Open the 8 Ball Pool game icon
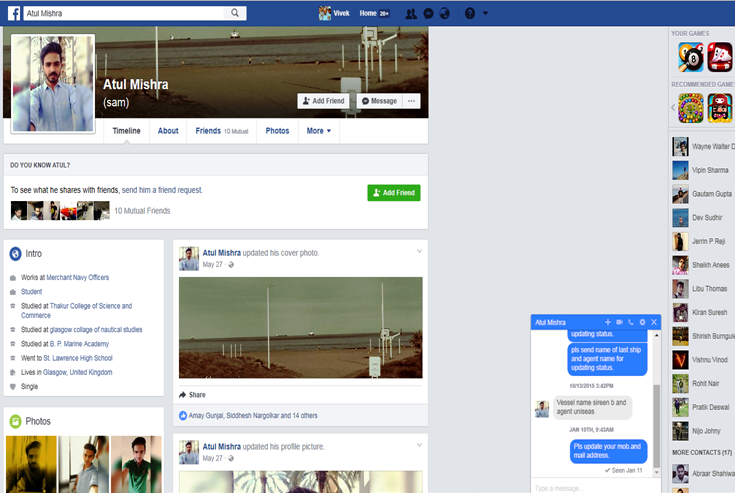This screenshot has height=493, width=735. (x=690, y=58)
